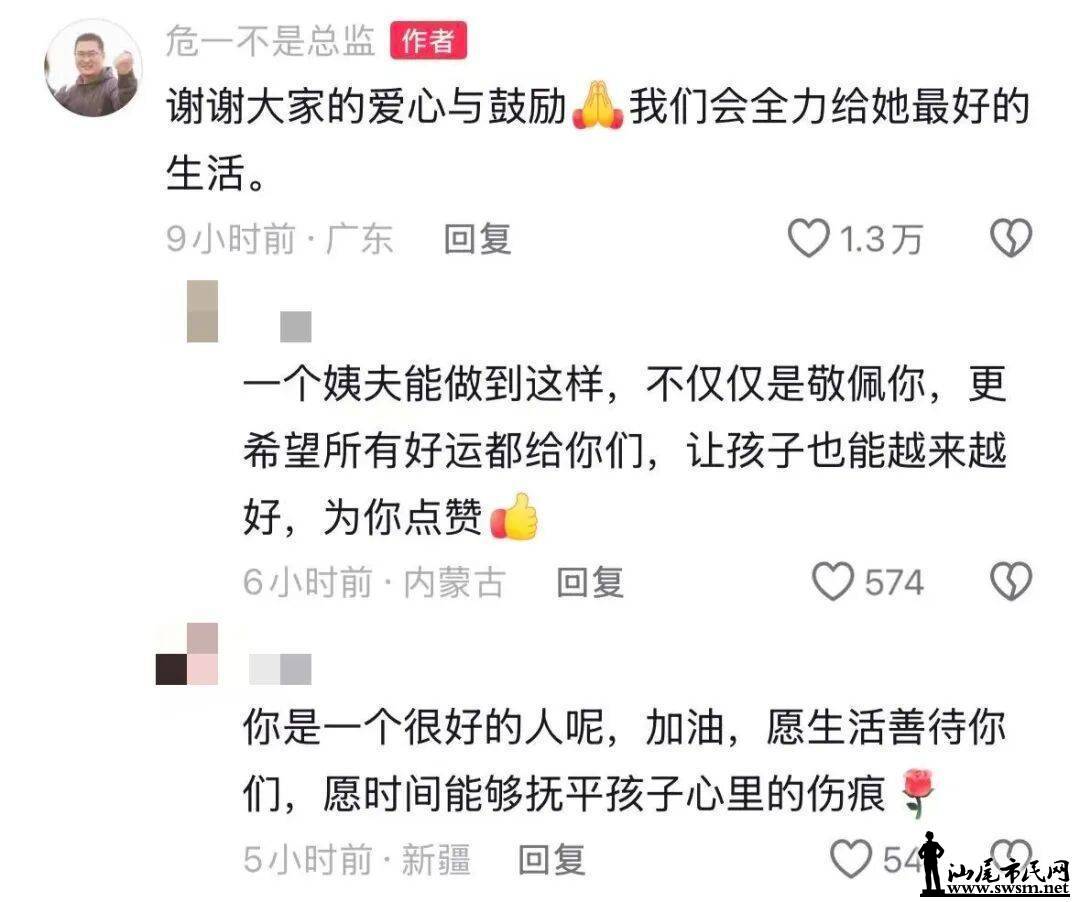Screen dimensions: 1080x902
Task: Open profile via username 危一不是总监
Action: [270, 40]
